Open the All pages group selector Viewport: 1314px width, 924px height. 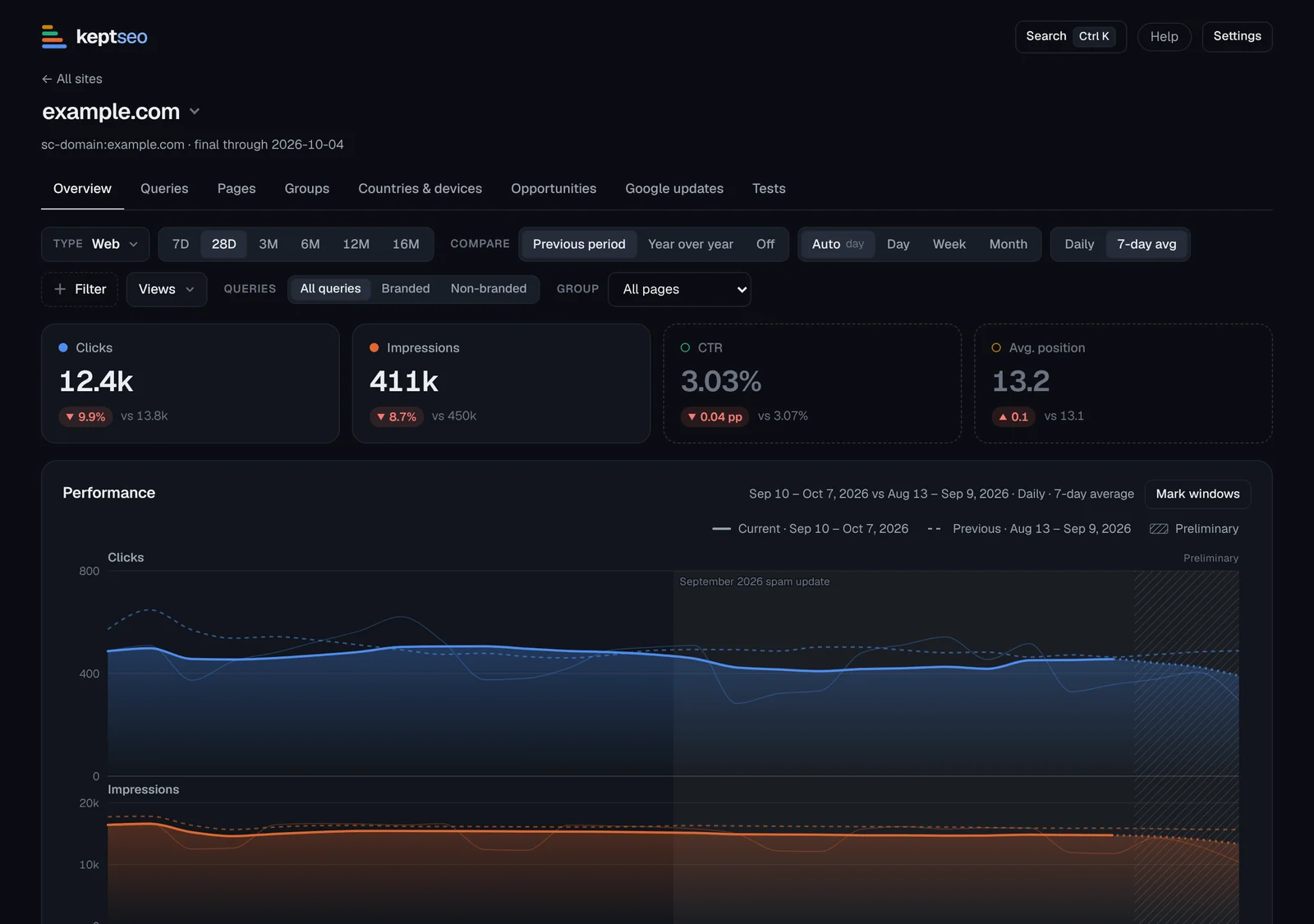679,289
